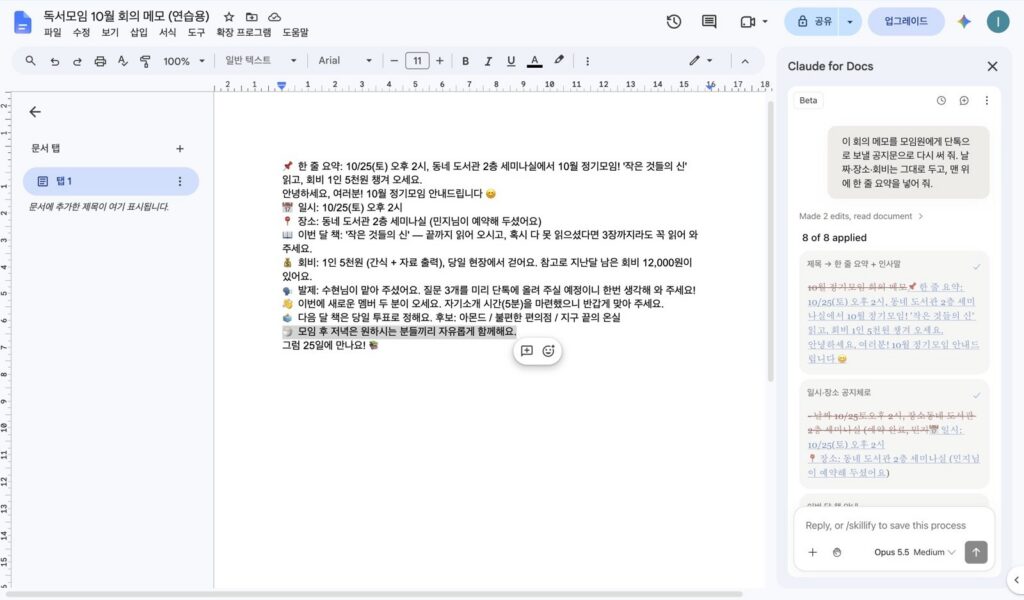Open the 도구 menu
Screen dimensions: 1024x600
[x=196, y=33]
